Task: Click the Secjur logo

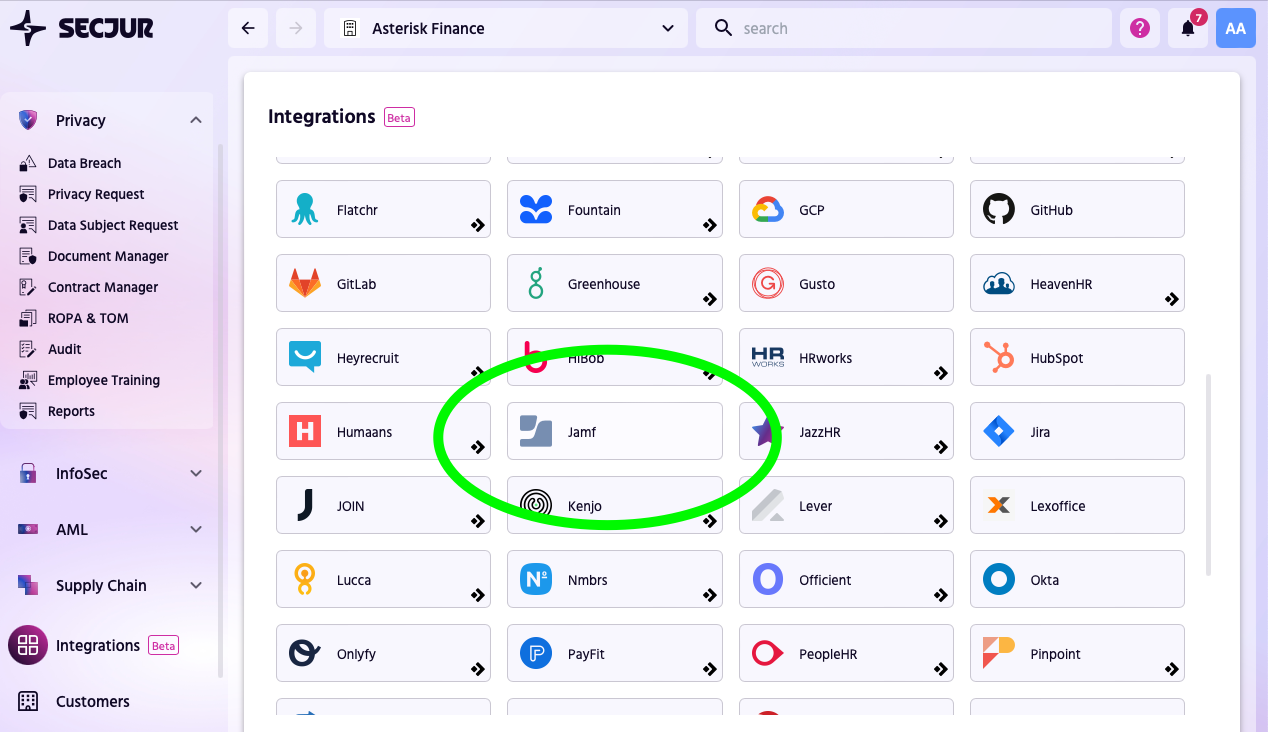Action: point(81,28)
